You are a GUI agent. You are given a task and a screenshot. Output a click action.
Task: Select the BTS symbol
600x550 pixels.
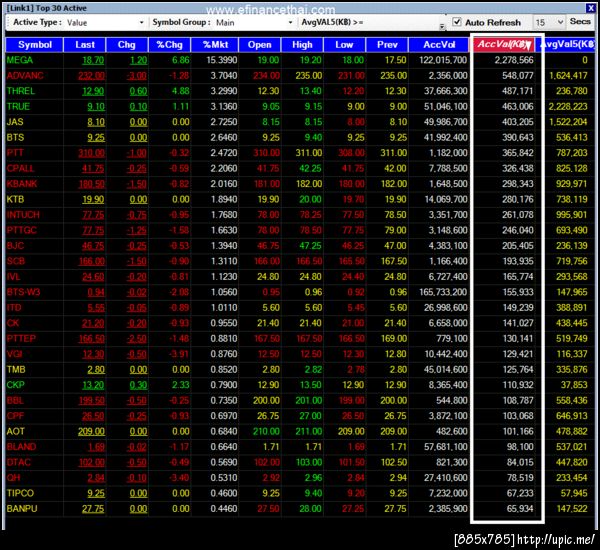tap(15, 137)
